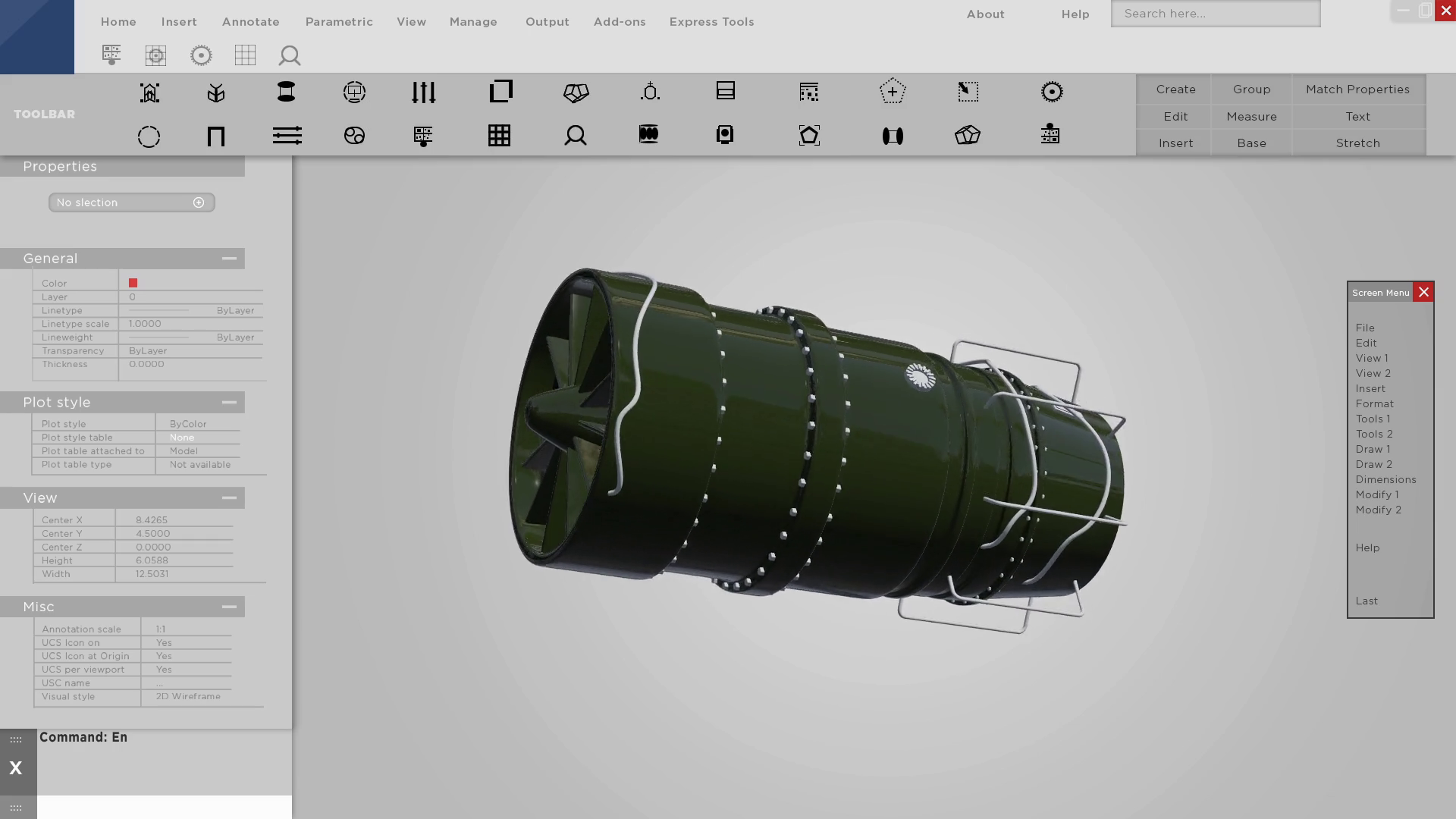Open the Express Tools menu
Screen dimensions: 1456x819
pos(711,21)
